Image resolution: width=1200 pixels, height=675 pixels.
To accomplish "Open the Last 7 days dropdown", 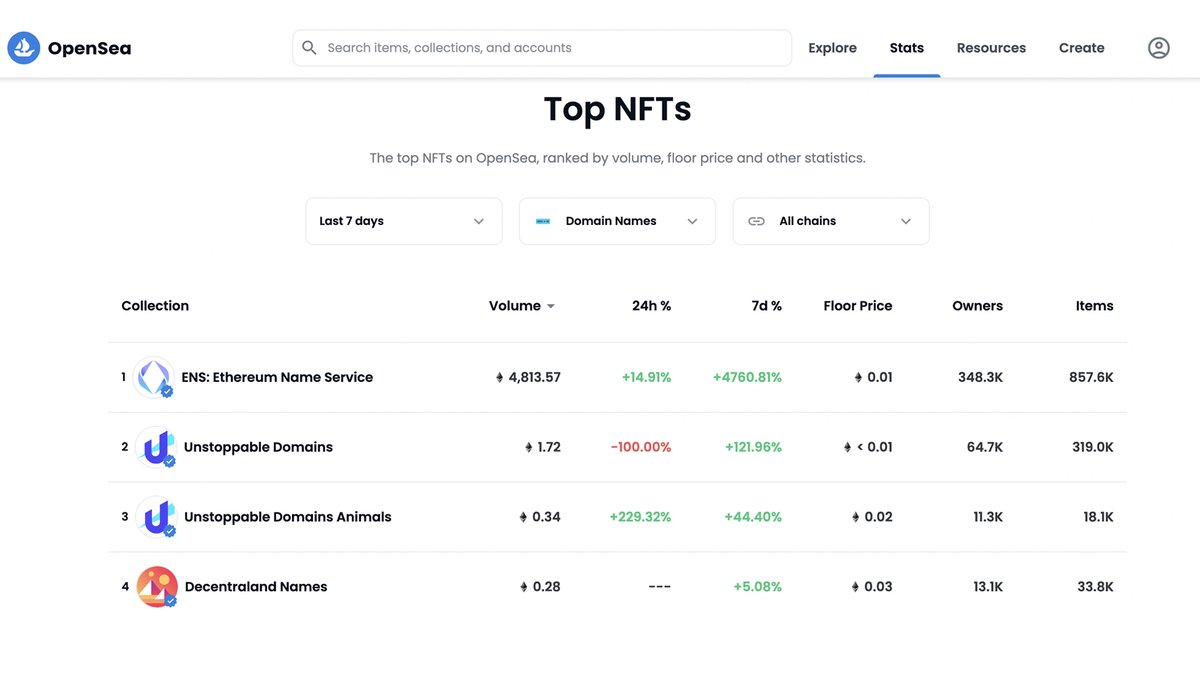I will pyautogui.click(x=403, y=221).
